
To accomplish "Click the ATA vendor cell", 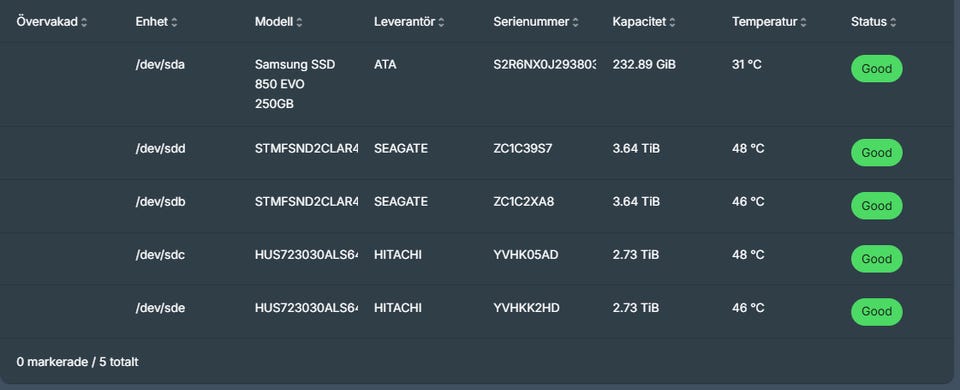I will coord(385,64).
